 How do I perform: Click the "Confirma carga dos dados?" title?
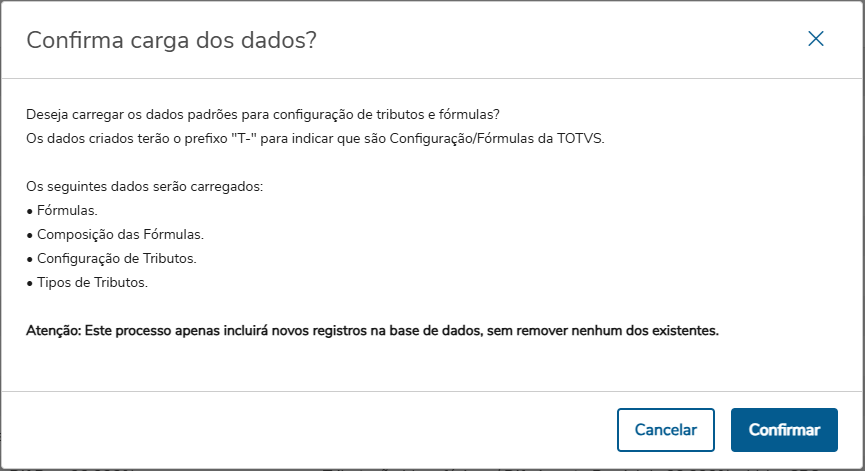(171, 40)
